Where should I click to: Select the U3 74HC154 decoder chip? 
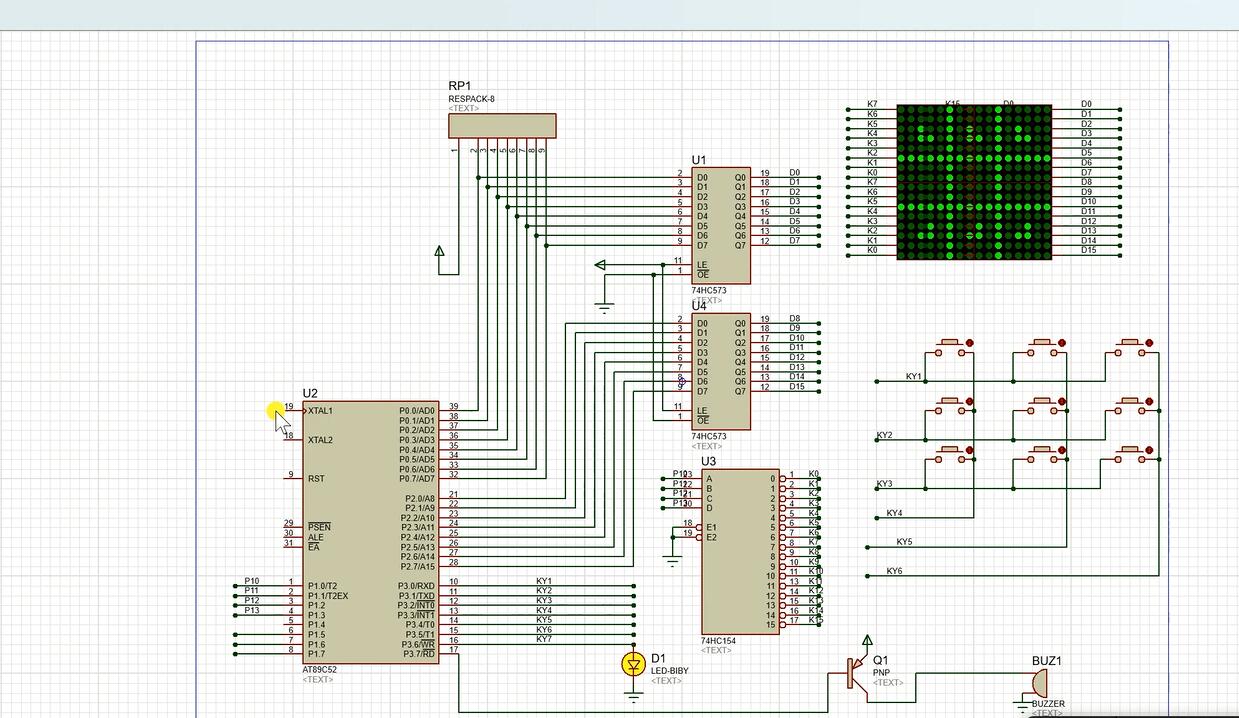click(x=740, y=551)
